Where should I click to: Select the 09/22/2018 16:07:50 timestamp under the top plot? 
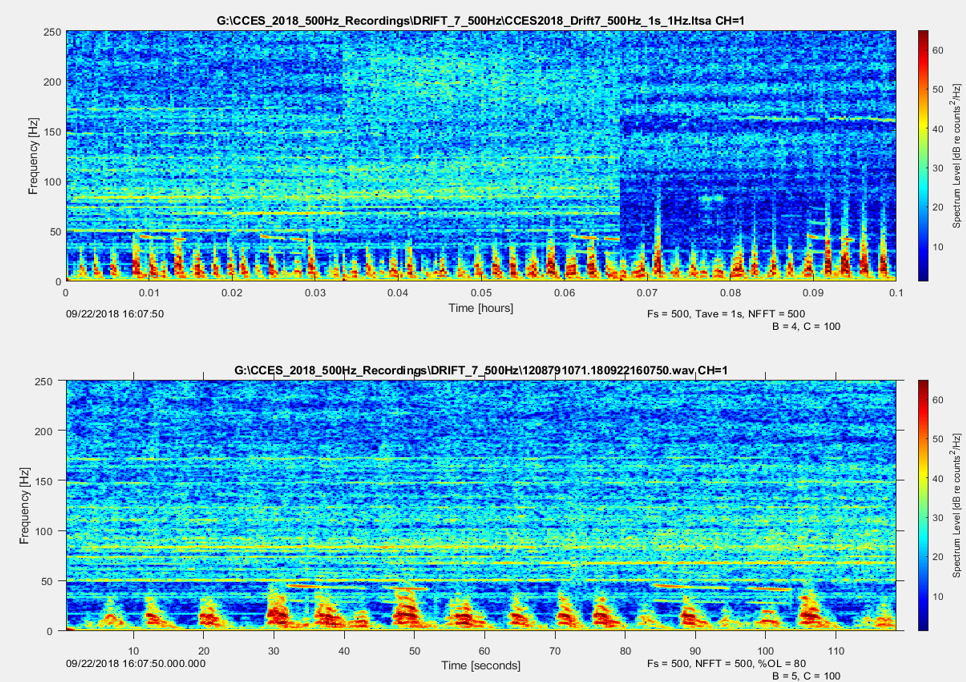[116, 313]
